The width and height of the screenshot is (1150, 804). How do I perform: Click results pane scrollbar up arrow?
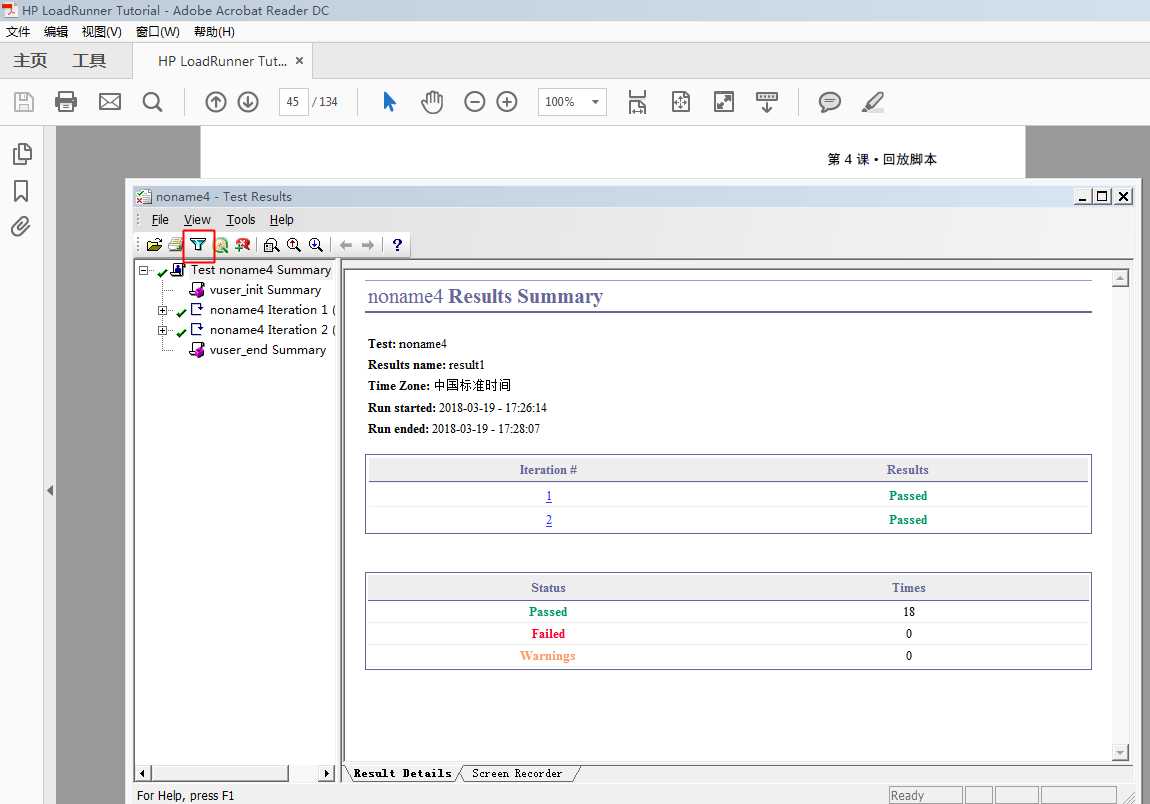[1120, 279]
